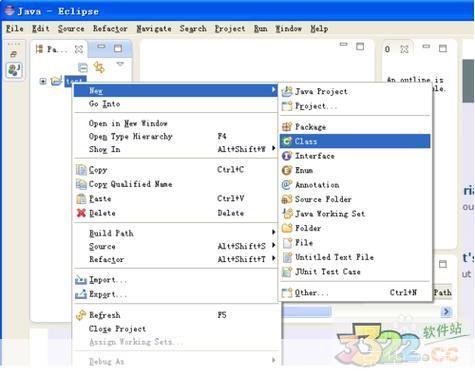Click the Export... icon
The image size is (475, 375).
(81, 294)
